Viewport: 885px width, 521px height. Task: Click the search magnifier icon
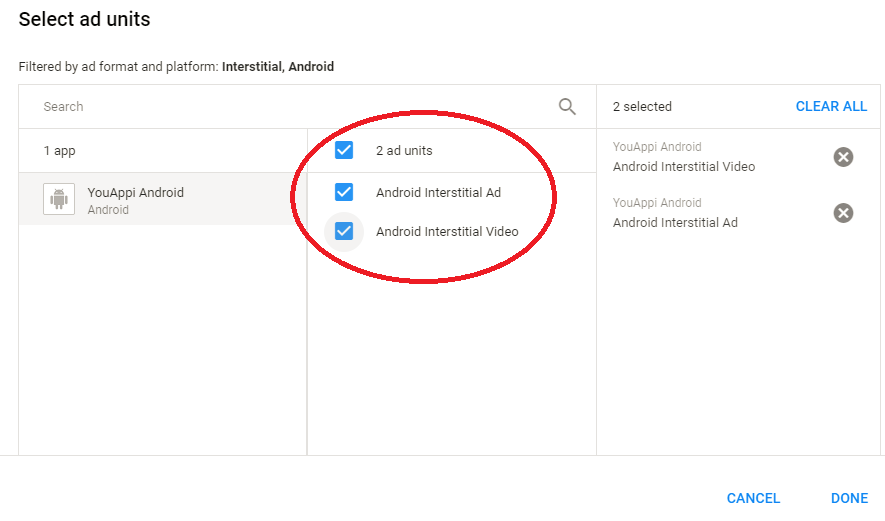[567, 107]
